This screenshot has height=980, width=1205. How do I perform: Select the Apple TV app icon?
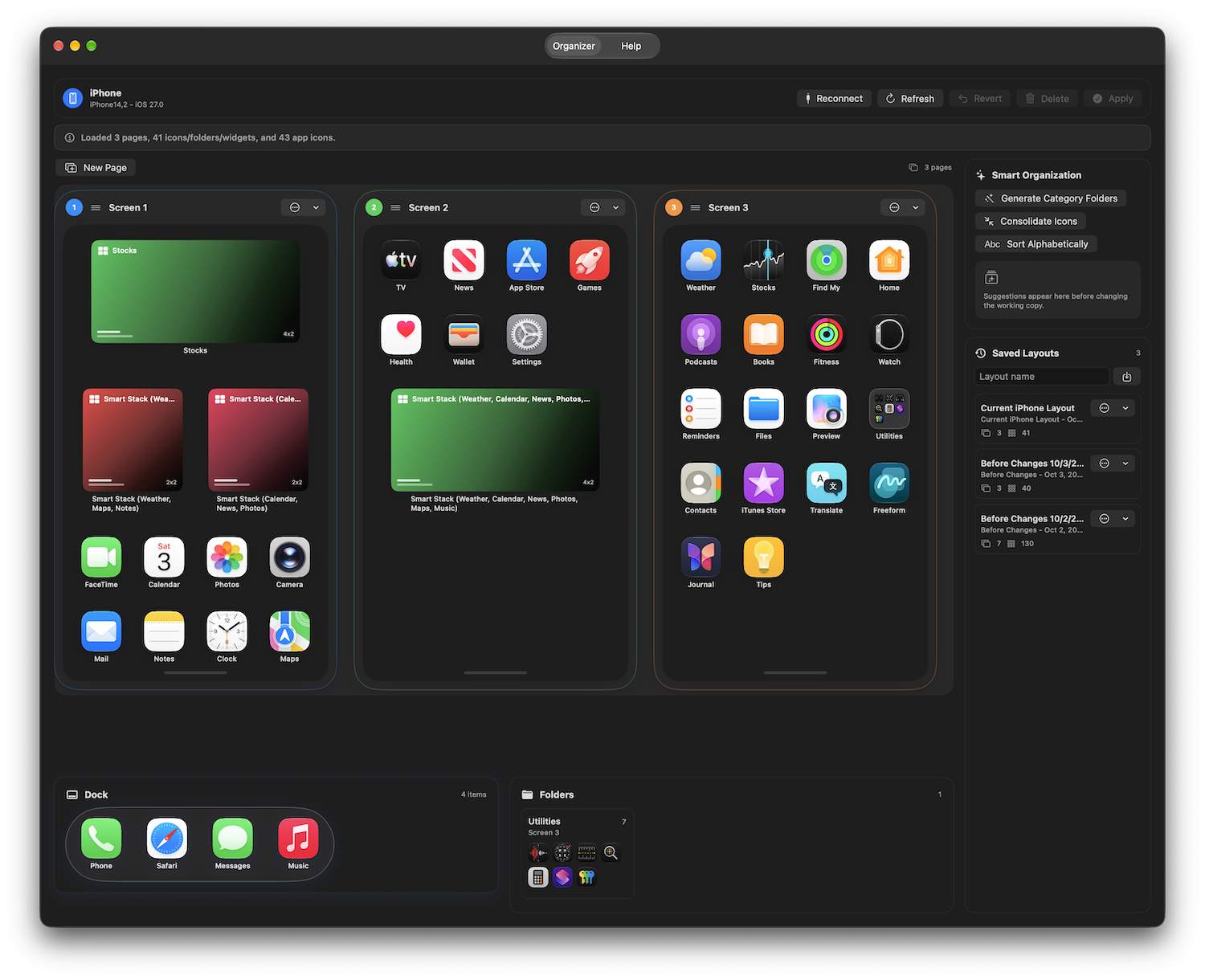pos(401,260)
